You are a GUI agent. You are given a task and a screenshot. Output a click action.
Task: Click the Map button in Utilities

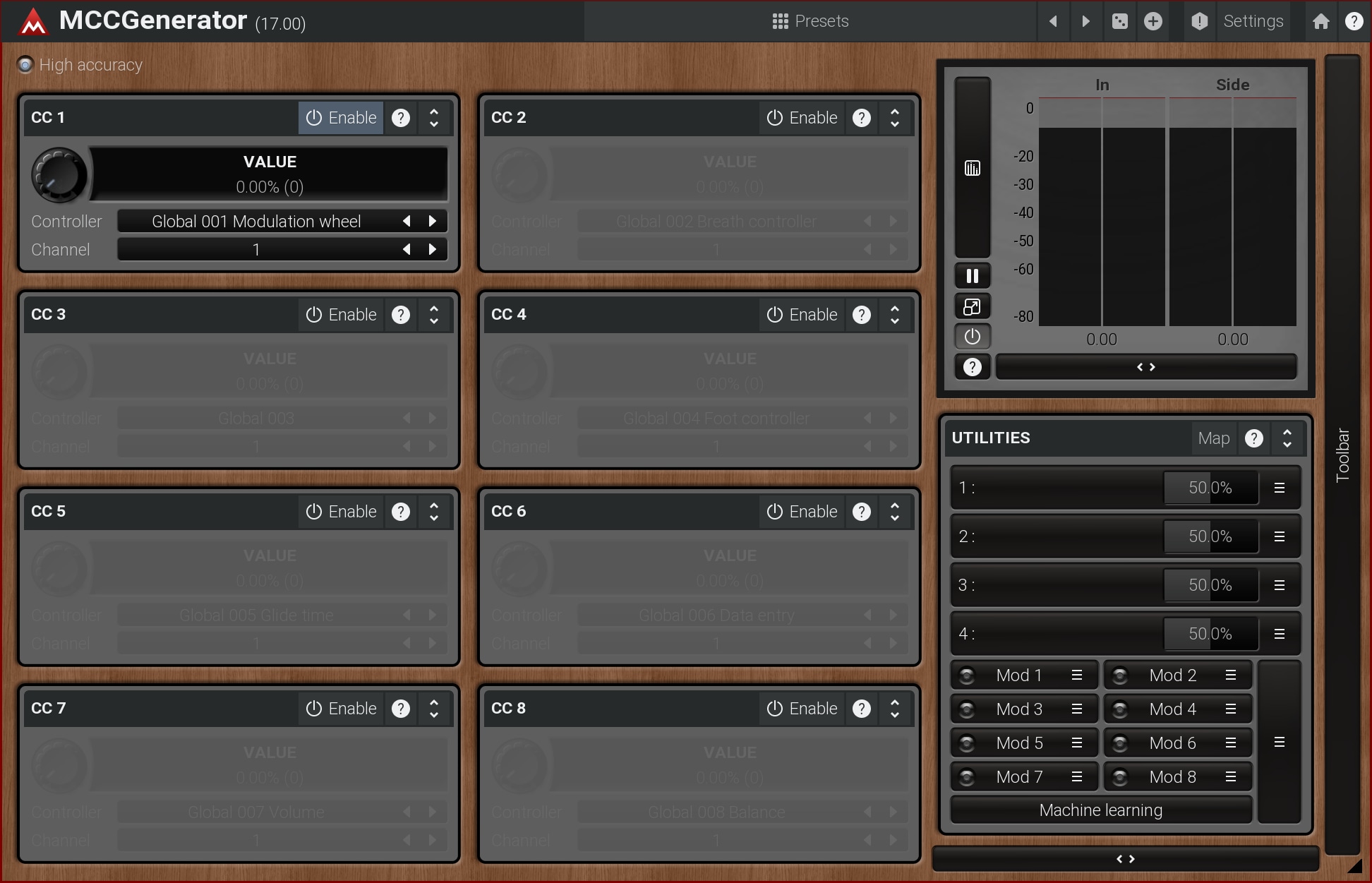click(1213, 438)
